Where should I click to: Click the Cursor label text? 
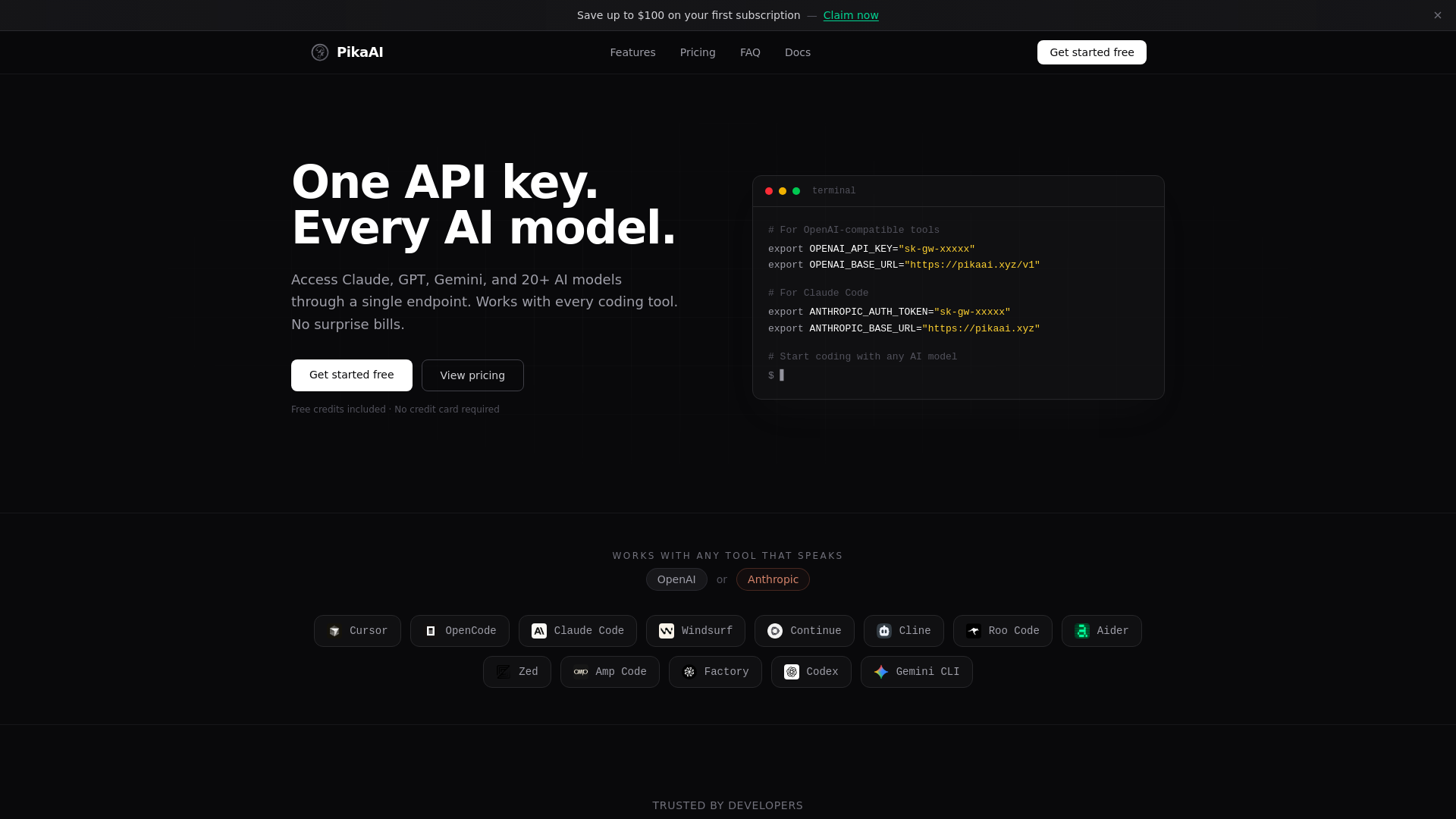click(x=369, y=631)
